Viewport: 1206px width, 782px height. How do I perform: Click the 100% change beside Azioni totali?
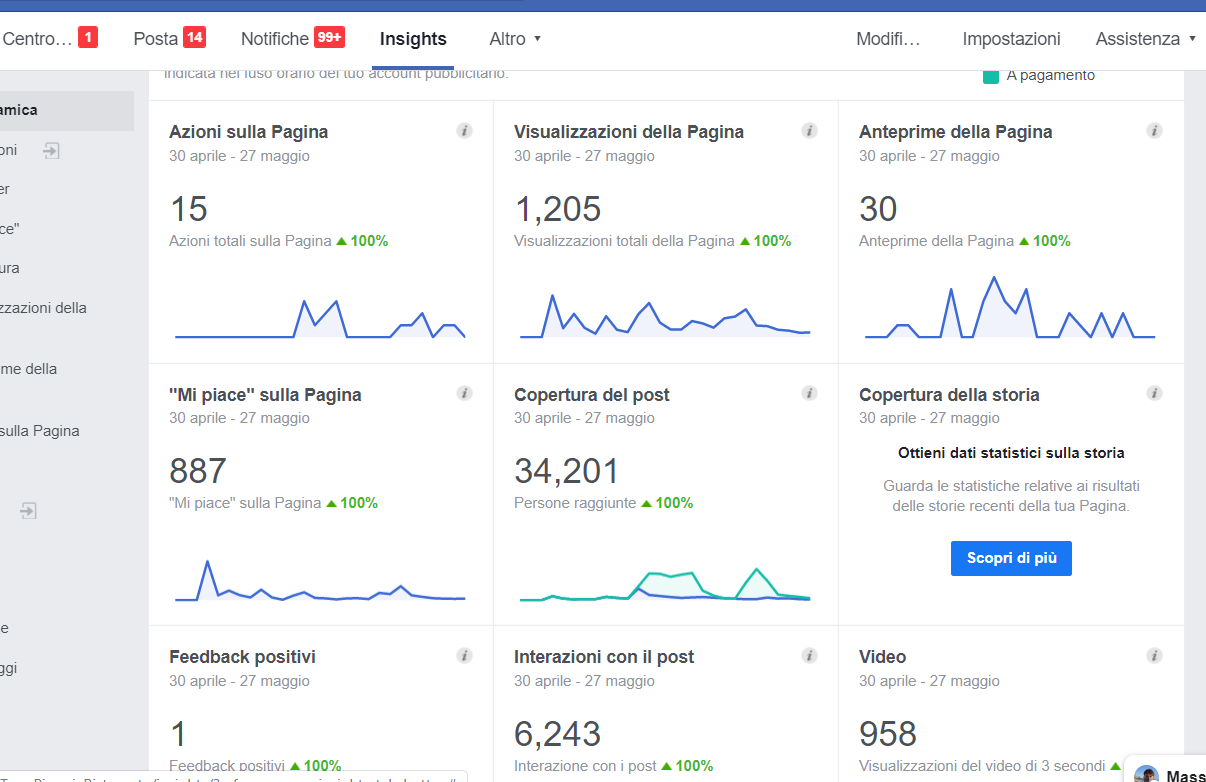pos(362,241)
